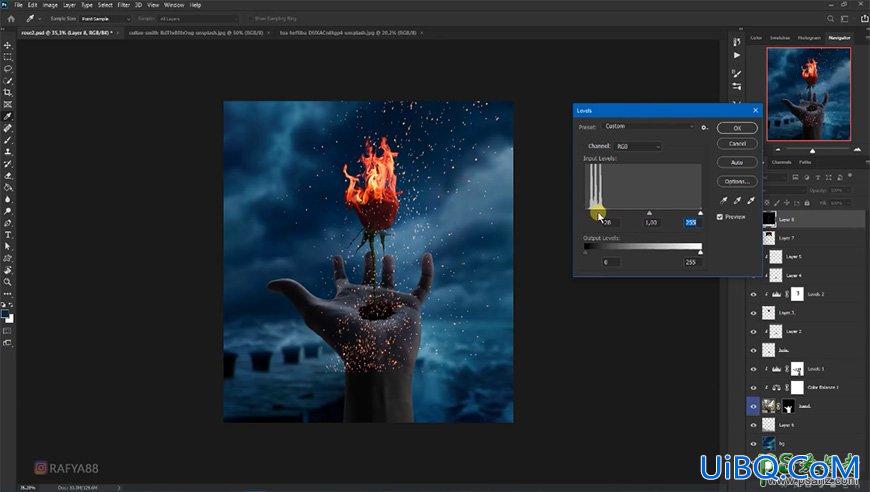Open the Window menu

tap(174, 5)
